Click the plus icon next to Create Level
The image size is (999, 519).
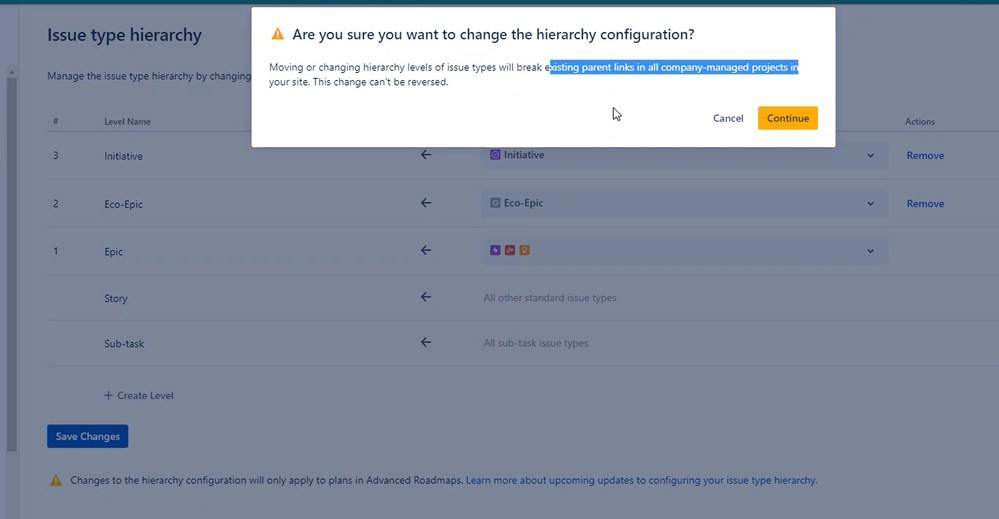(x=108, y=395)
